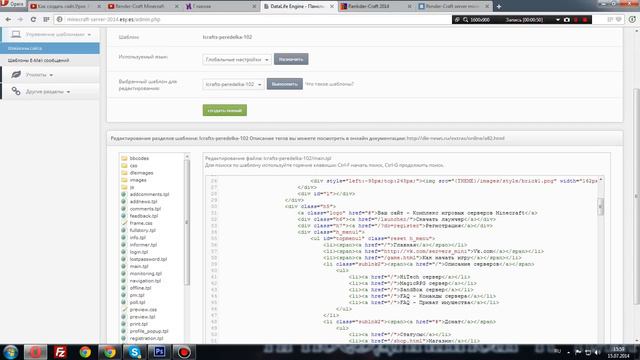Viewport: 640px width, 360px height.
Task: Select addnews.tpl template file
Action: tap(140, 202)
